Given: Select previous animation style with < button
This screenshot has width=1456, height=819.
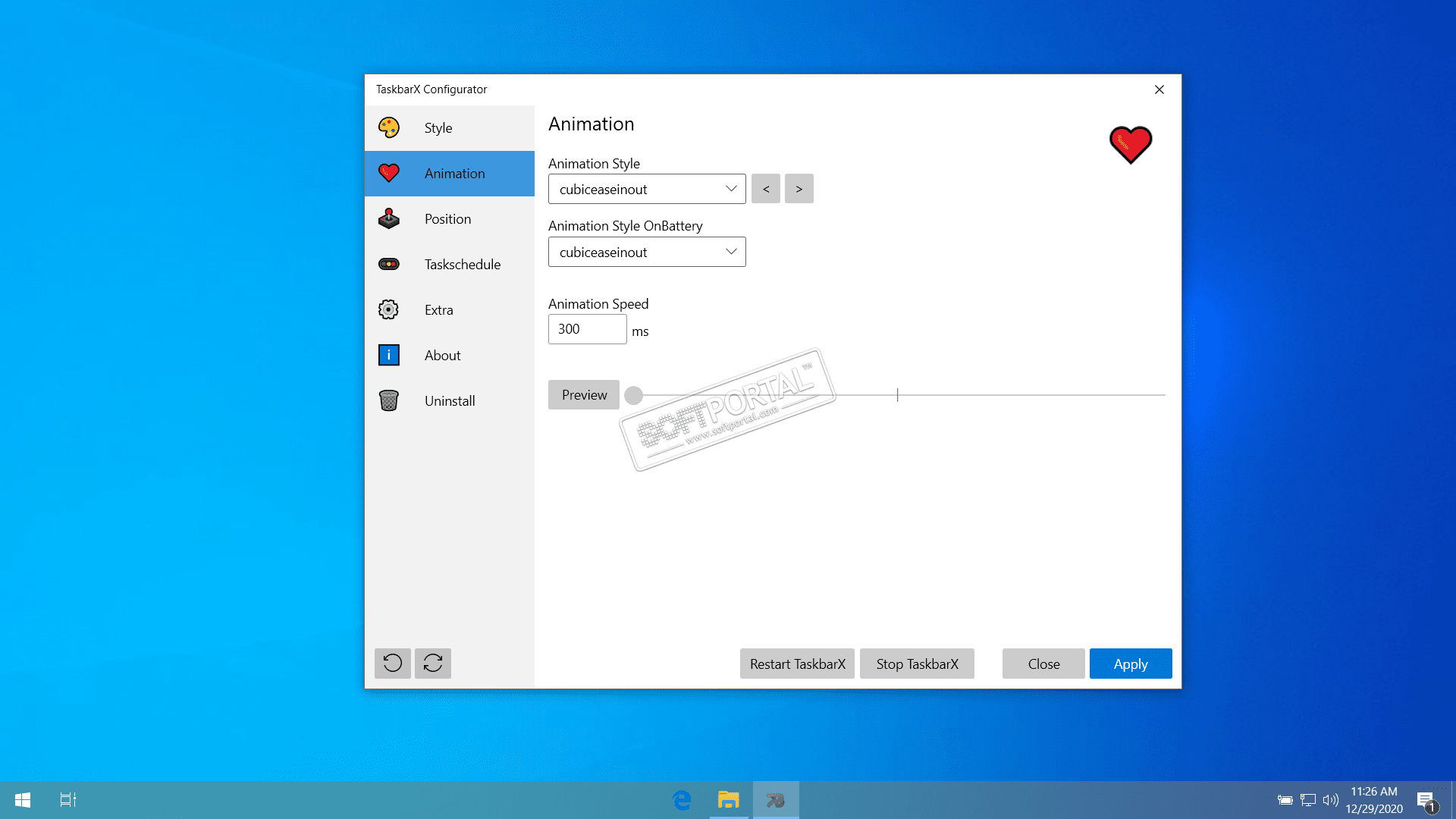Looking at the screenshot, I should coord(766,189).
